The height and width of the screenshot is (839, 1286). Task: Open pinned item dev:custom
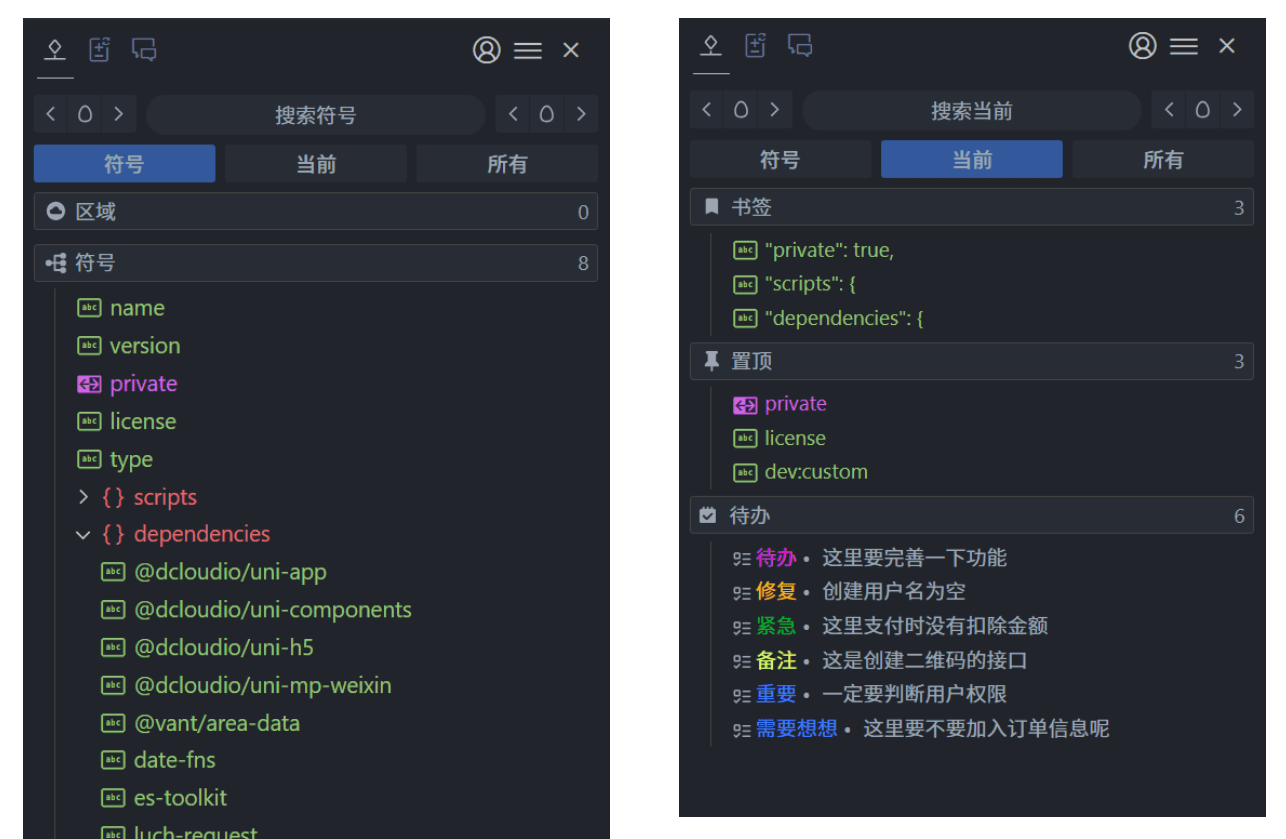pos(816,472)
